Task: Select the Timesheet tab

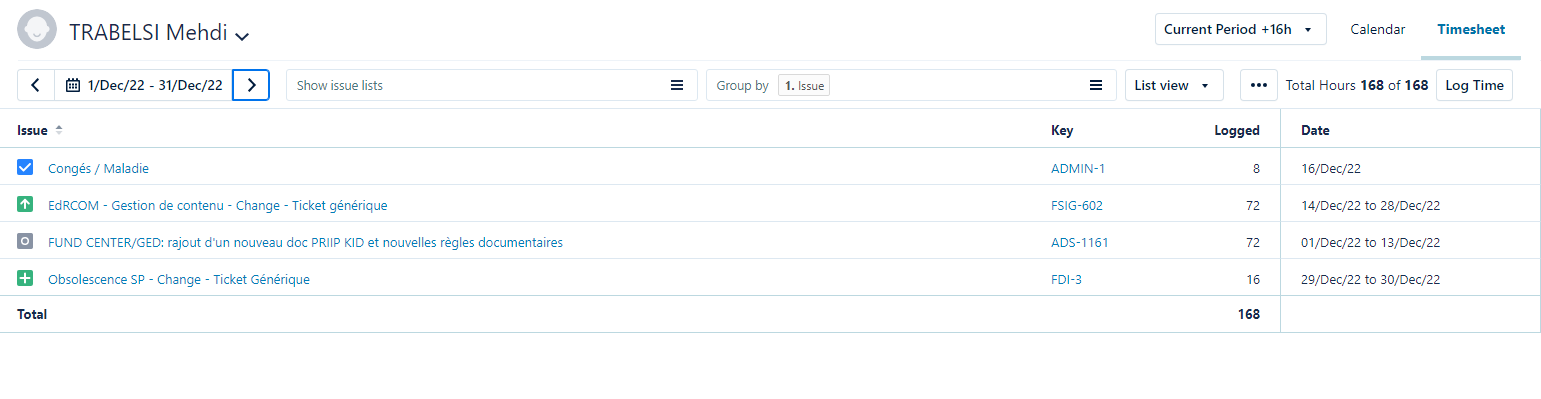Action: (1471, 29)
